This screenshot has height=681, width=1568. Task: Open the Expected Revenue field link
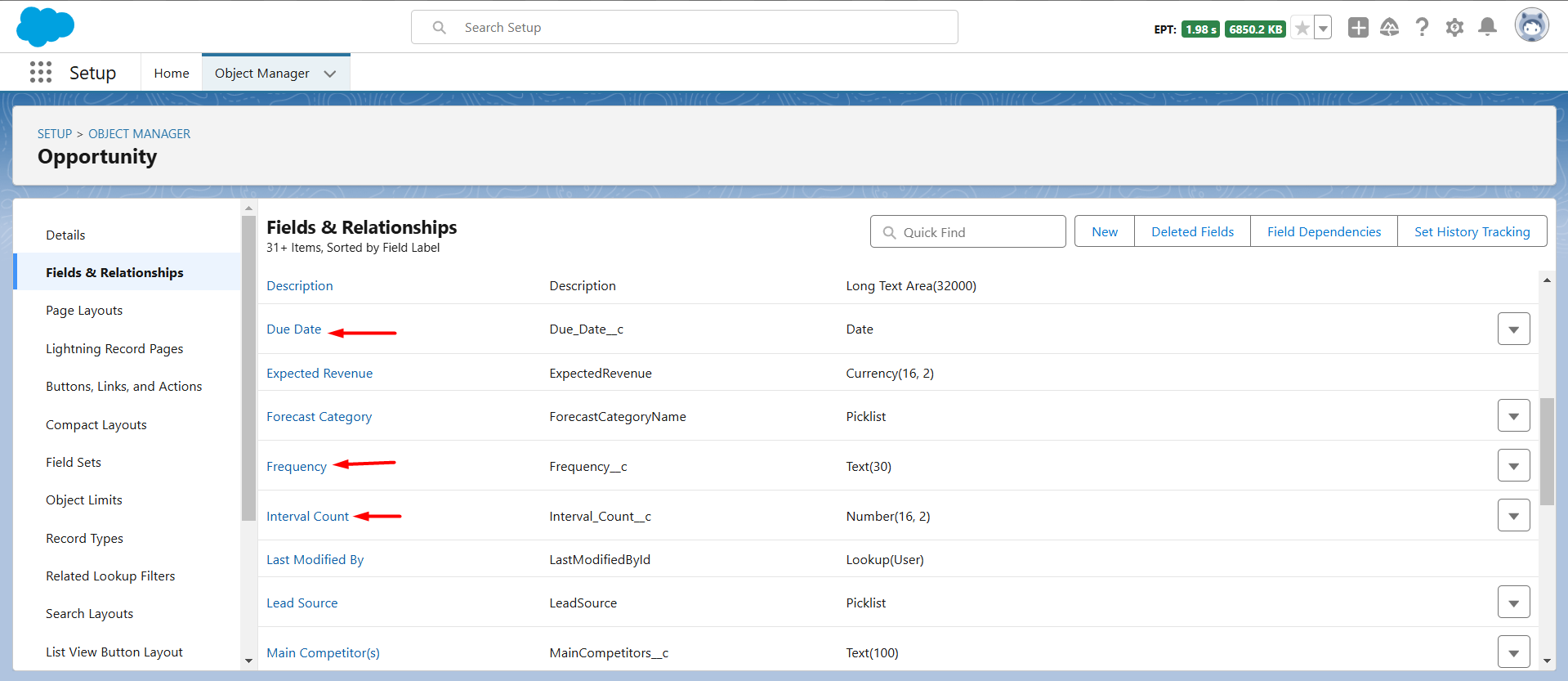[319, 373]
